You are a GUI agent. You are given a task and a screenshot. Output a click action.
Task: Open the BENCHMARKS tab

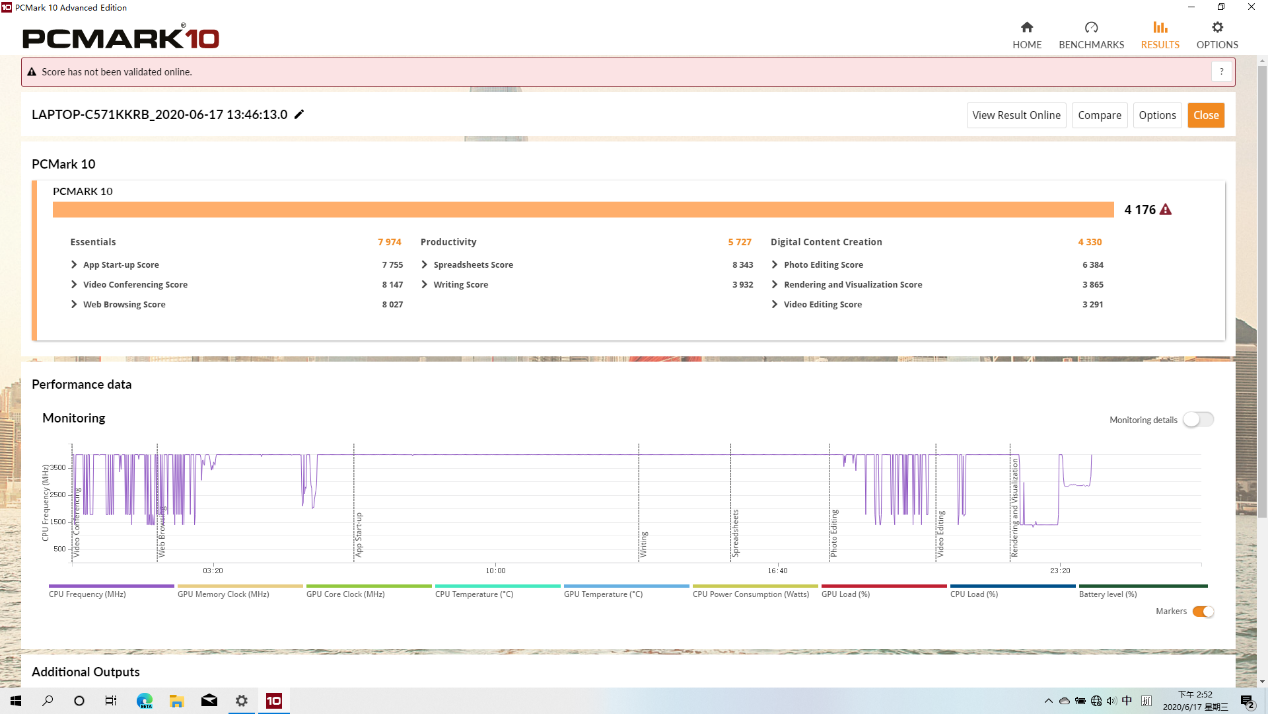[x=1091, y=35]
